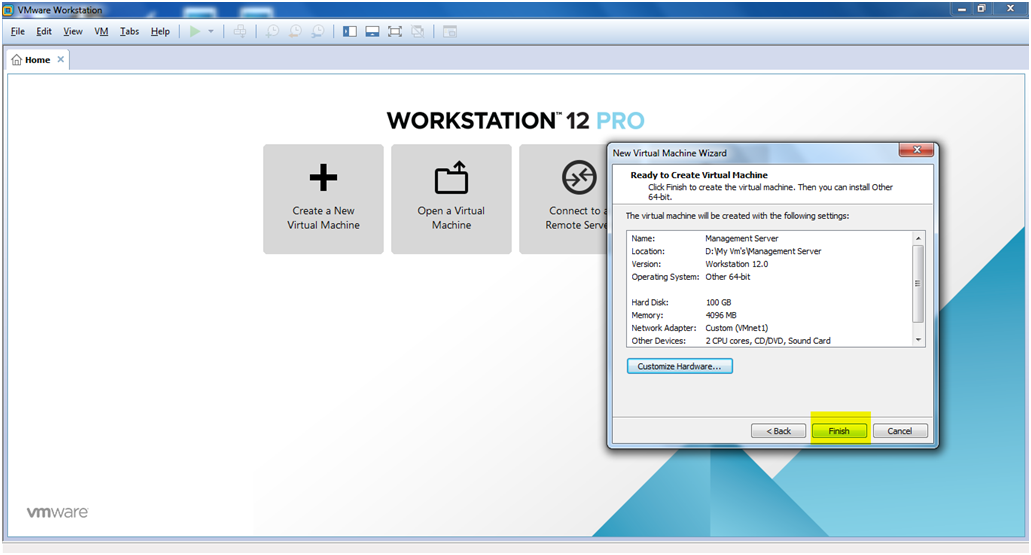
Task: Click Cancel in the wizard
Action: pyautogui.click(x=900, y=431)
